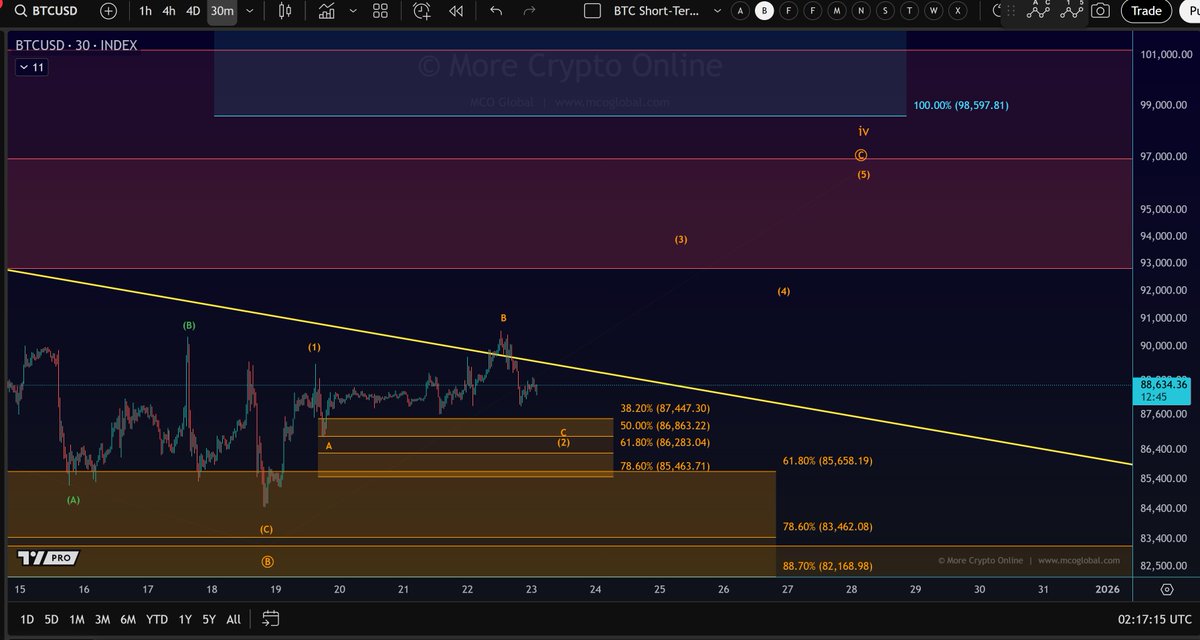This screenshot has height=640, width=1200.
Task: Set chart range to 1D
Action: (x=27, y=619)
